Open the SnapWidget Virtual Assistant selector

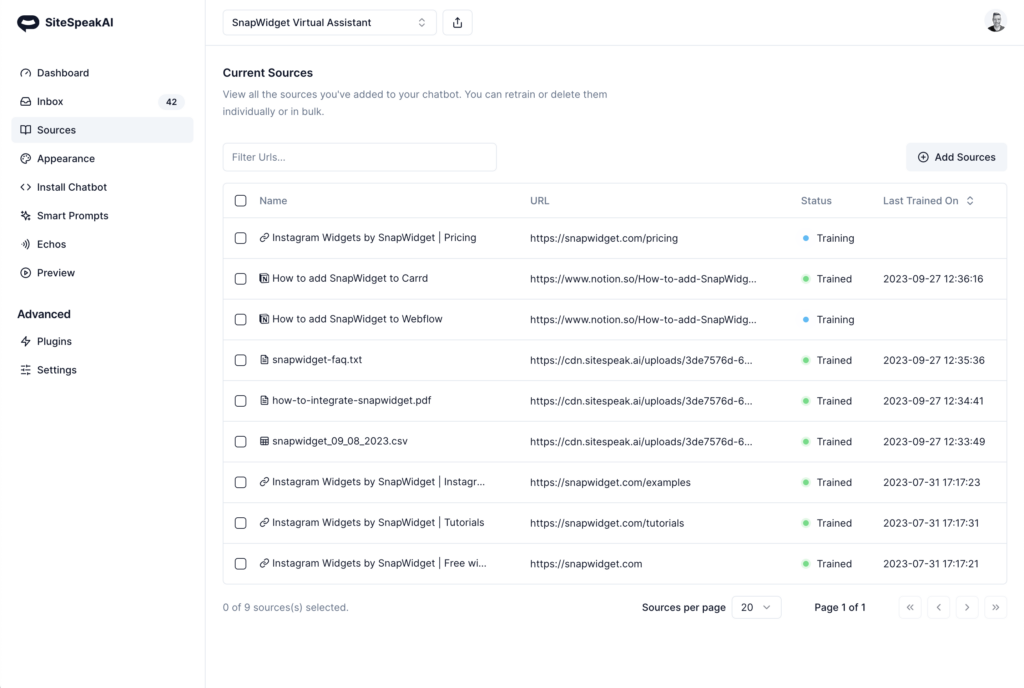click(x=329, y=21)
